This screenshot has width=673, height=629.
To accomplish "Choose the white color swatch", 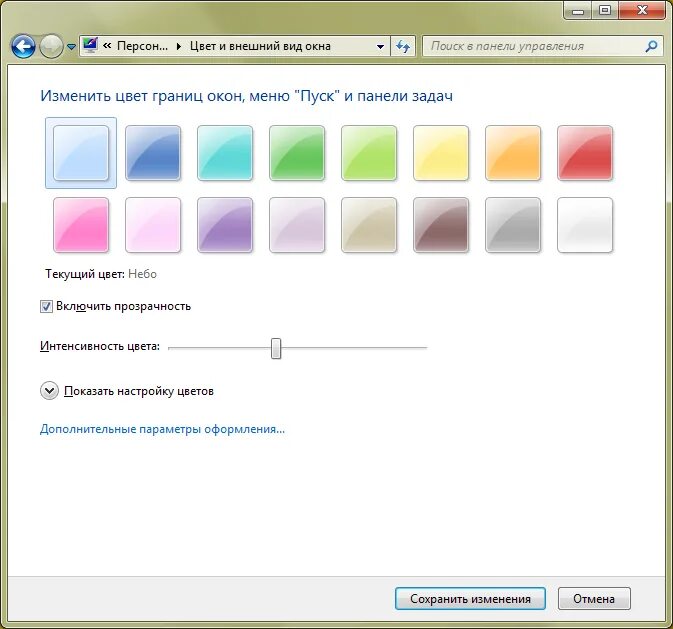I will click(x=585, y=225).
